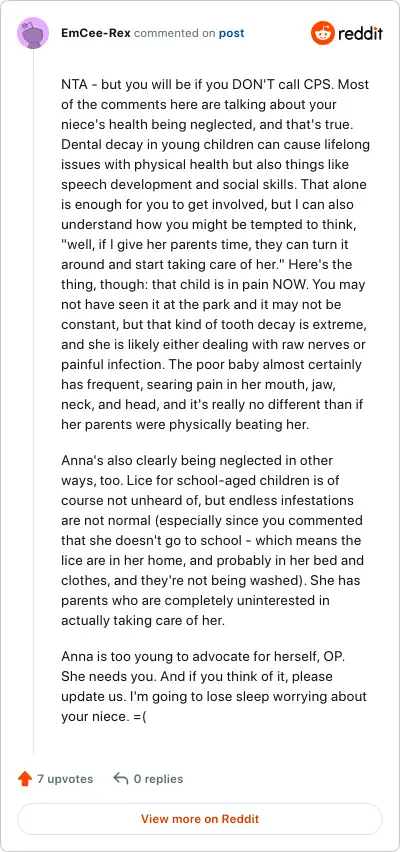The height and width of the screenshot is (852, 400).
Task: Click the 'commented on' header text
Action: (174, 34)
